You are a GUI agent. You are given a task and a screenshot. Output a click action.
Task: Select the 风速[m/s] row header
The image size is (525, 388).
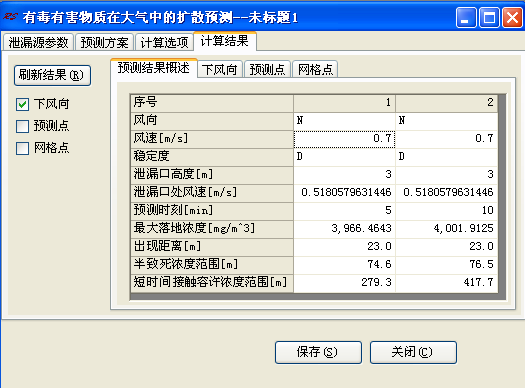(x=212, y=139)
